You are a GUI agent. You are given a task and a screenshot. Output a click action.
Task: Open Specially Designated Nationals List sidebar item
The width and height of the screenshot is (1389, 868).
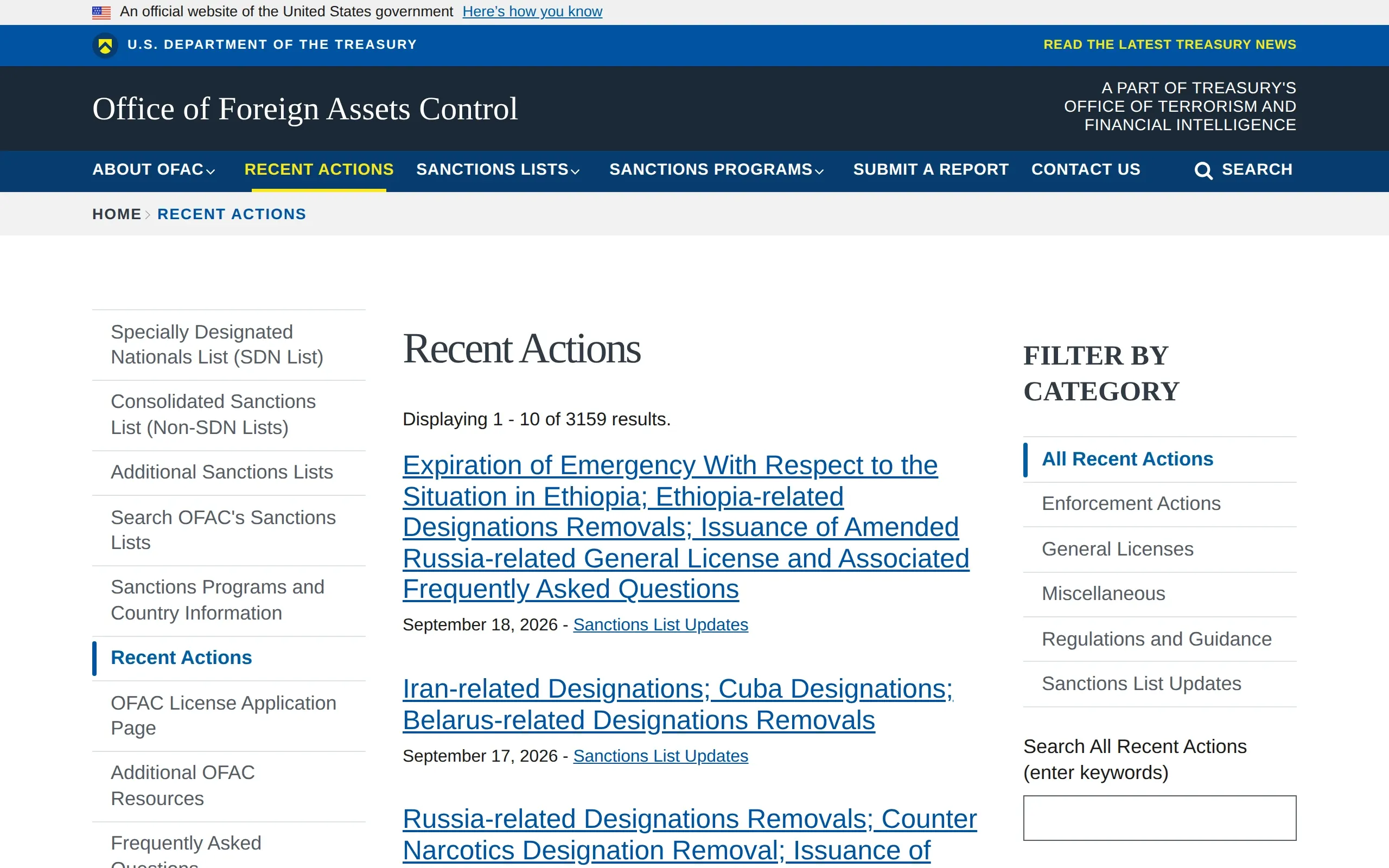tap(228, 344)
